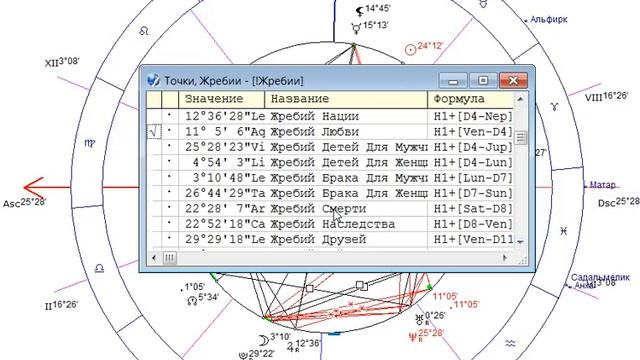Click the Aquarius sign glyph on chart ring

pyautogui.click(x=510, y=343)
